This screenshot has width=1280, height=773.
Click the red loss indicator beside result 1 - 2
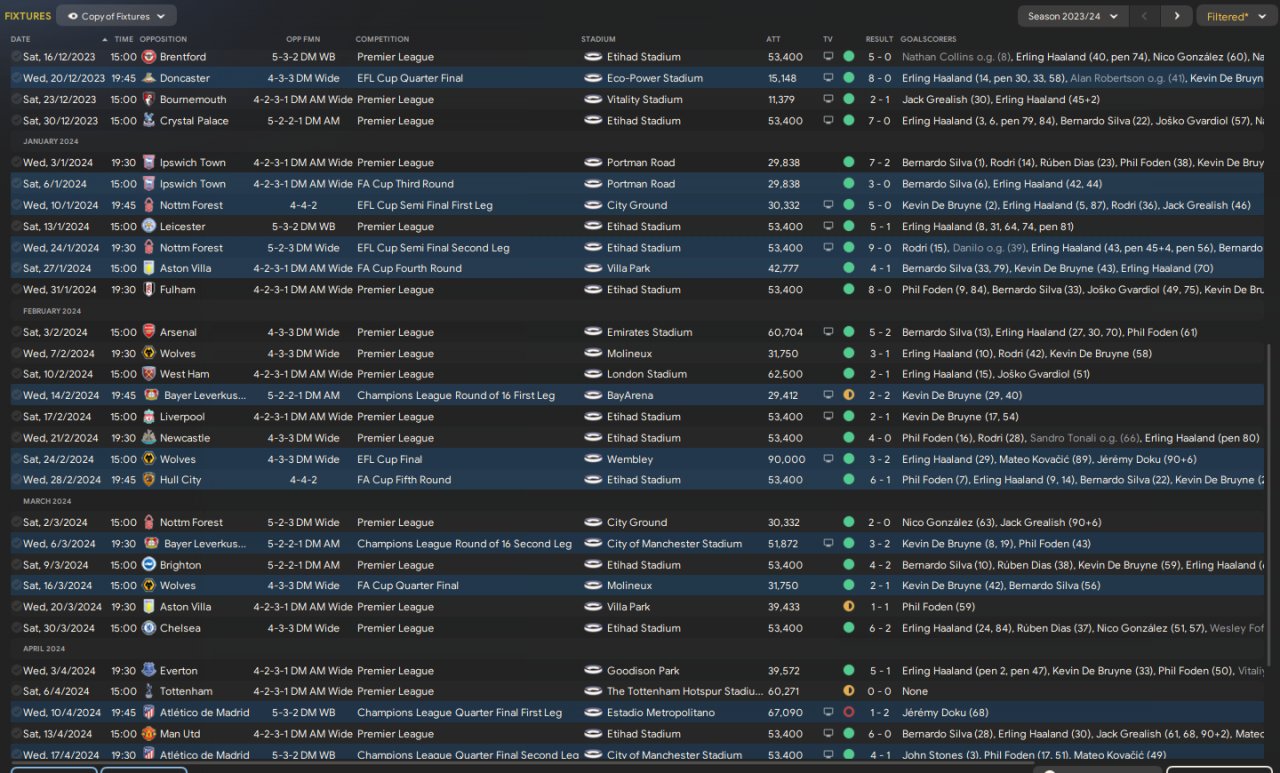(x=849, y=713)
